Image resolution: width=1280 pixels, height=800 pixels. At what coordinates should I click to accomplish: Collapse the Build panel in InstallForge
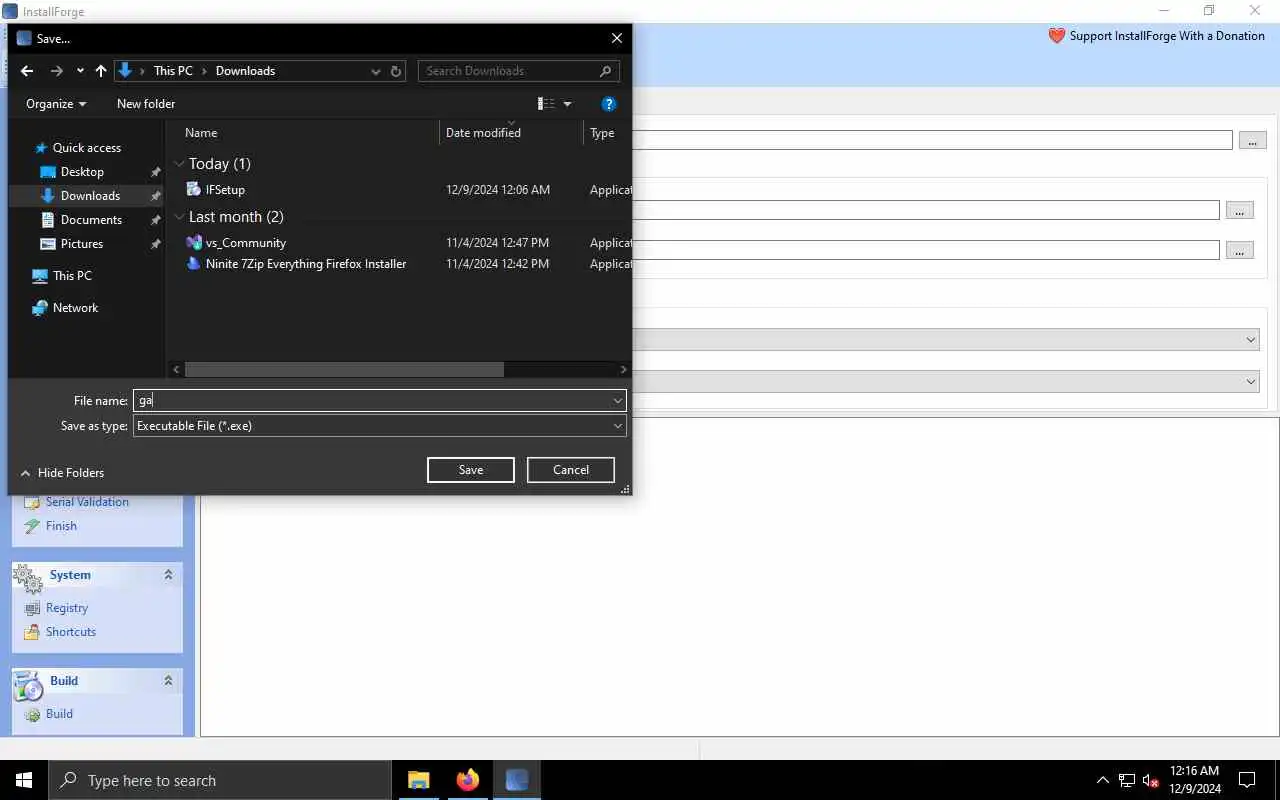pos(168,681)
